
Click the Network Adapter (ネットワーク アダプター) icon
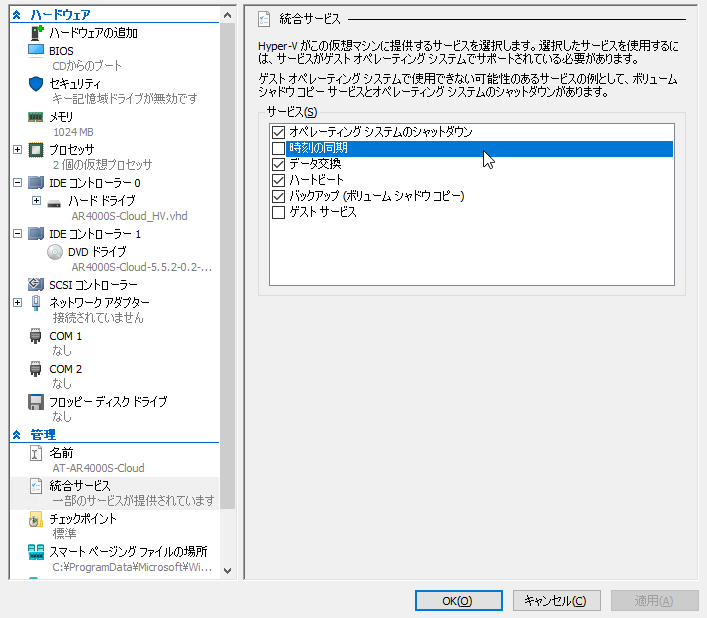pyautogui.click(x=36, y=303)
